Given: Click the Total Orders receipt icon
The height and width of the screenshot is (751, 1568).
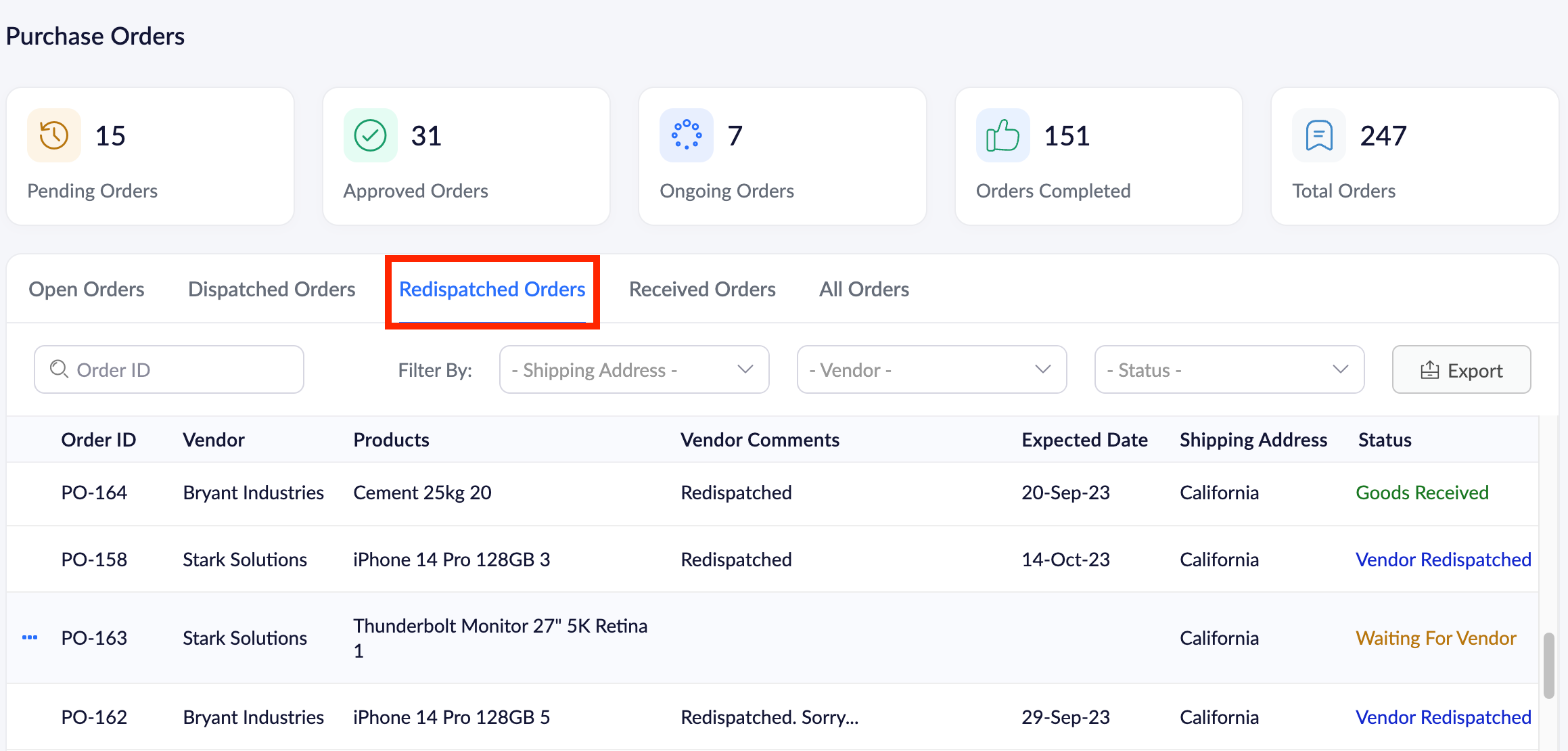Looking at the screenshot, I should (x=1318, y=135).
